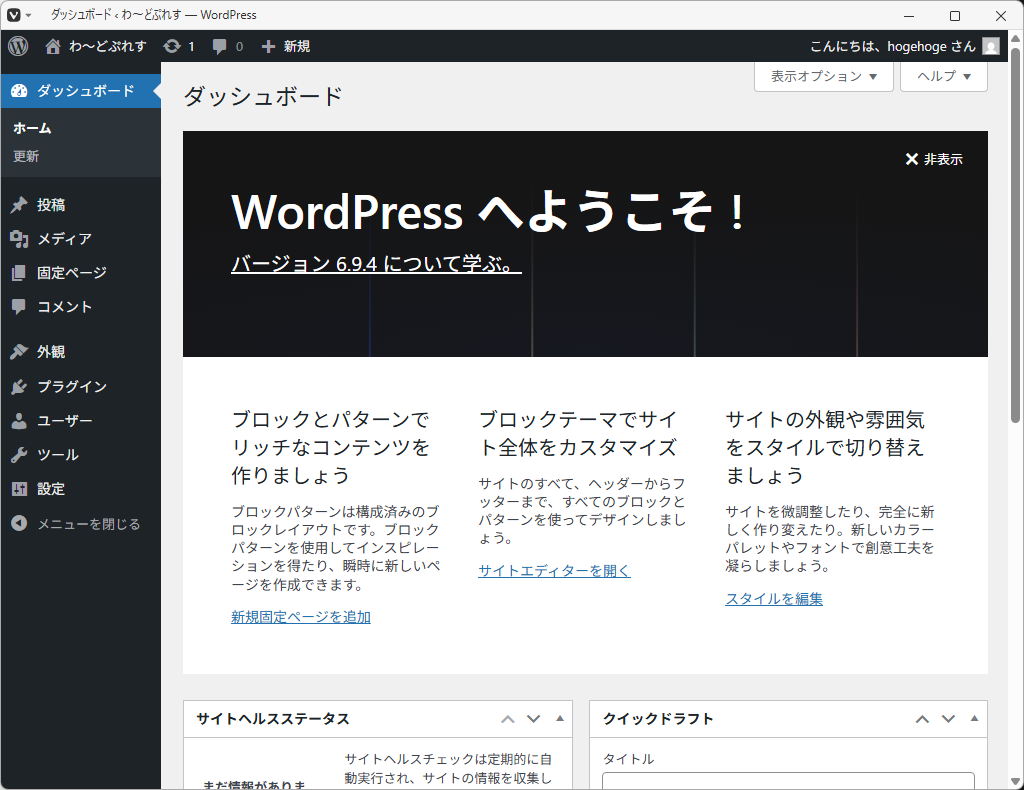Select the 更新 submenu item
The image size is (1024, 790).
tap(26, 157)
